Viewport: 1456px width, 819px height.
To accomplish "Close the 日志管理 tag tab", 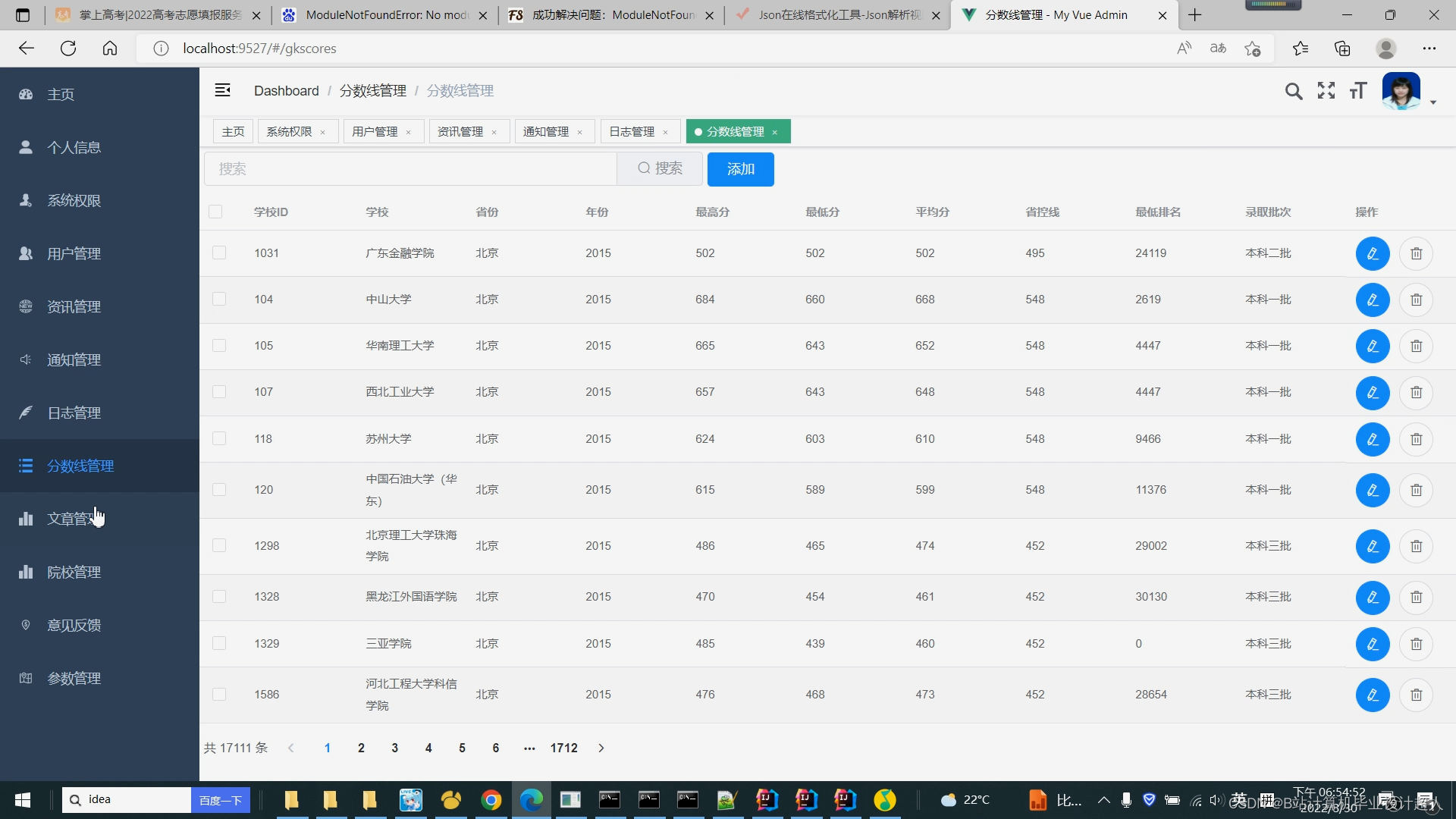I will tap(666, 133).
